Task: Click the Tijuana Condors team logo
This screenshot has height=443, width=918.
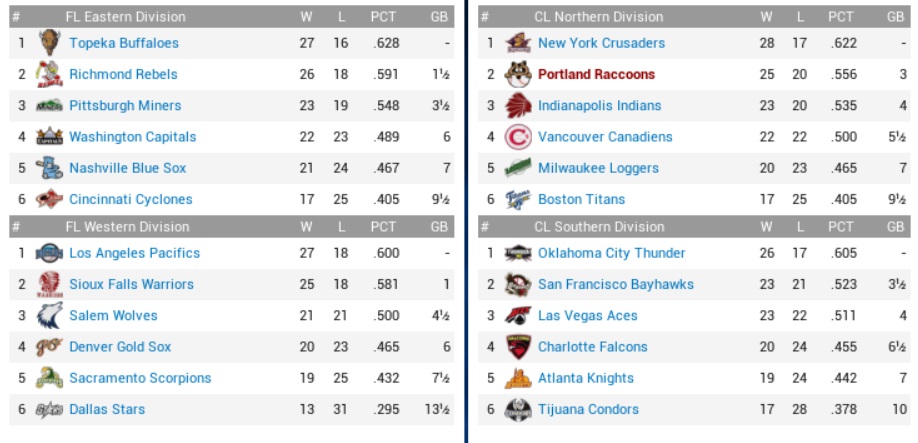Action: (x=518, y=409)
